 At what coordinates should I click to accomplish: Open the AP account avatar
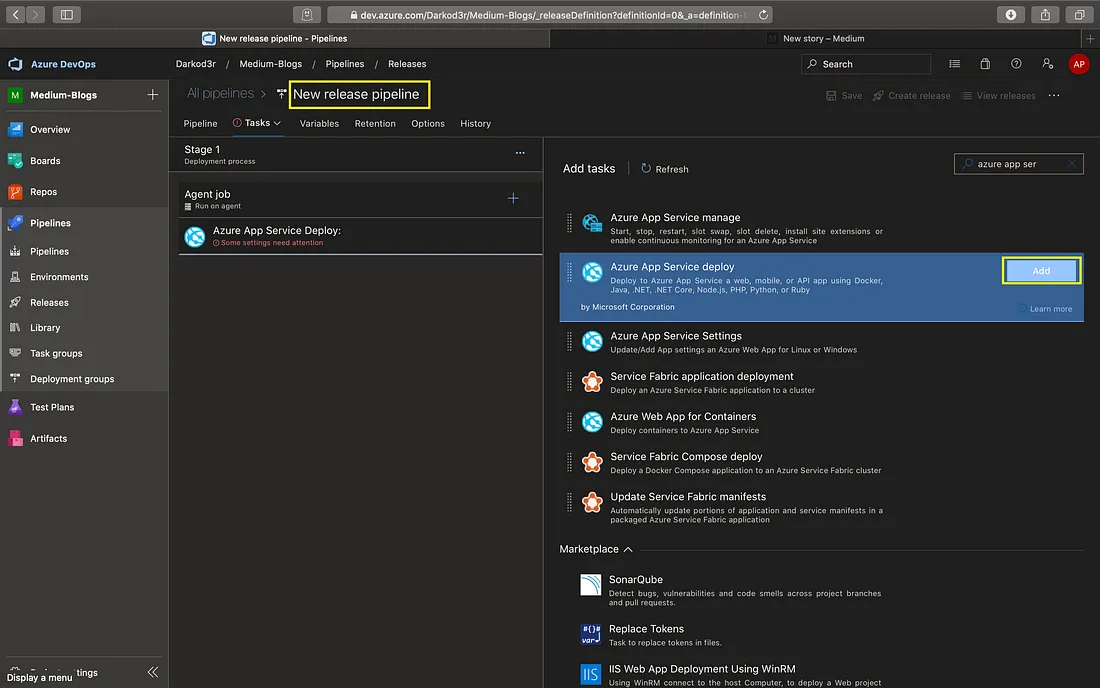[1079, 64]
